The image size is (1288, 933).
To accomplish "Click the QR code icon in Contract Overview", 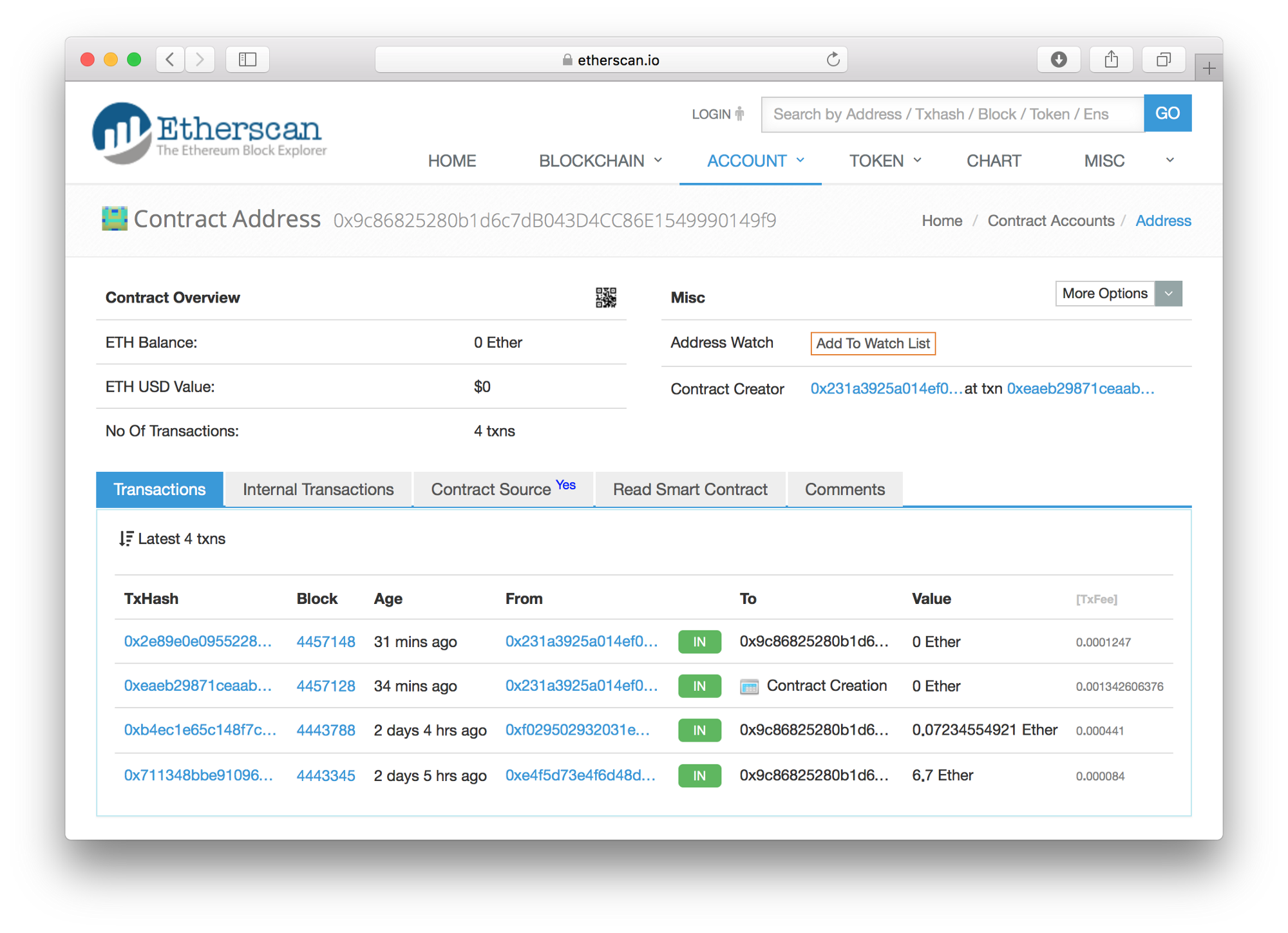I will click(x=605, y=297).
